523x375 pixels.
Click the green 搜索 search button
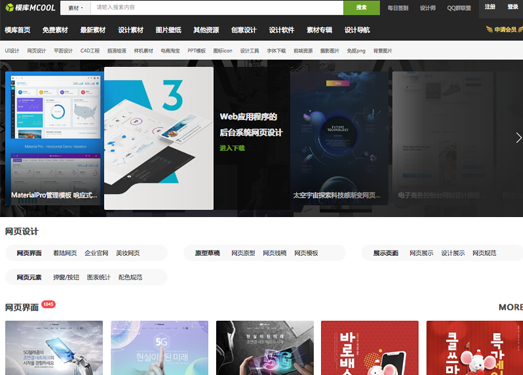[x=362, y=8]
